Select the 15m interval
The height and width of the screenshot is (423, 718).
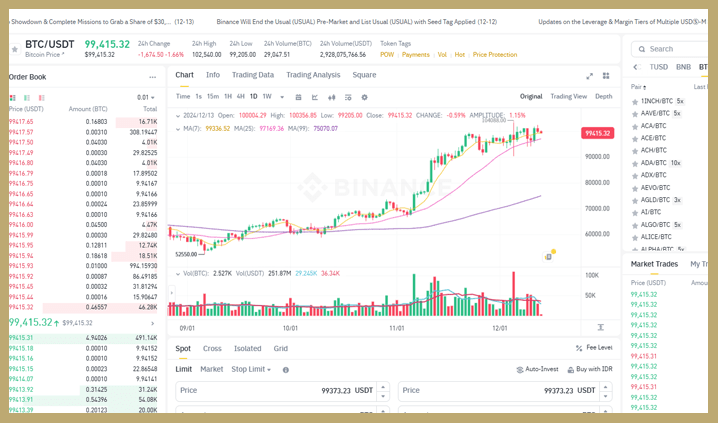click(213, 97)
